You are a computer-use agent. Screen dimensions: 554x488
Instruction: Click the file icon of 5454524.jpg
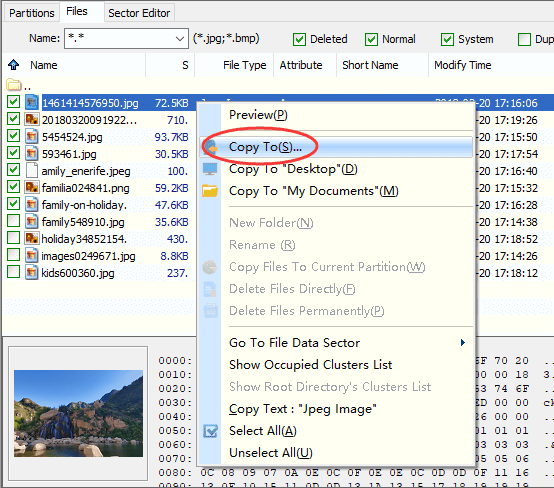coord(31,136)
